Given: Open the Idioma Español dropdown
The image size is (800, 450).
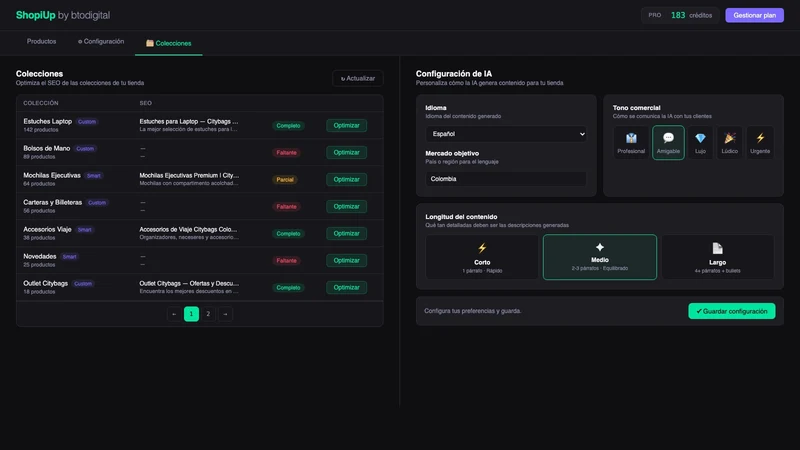Looking at the screenshot, I should click(x=506, y=134).
